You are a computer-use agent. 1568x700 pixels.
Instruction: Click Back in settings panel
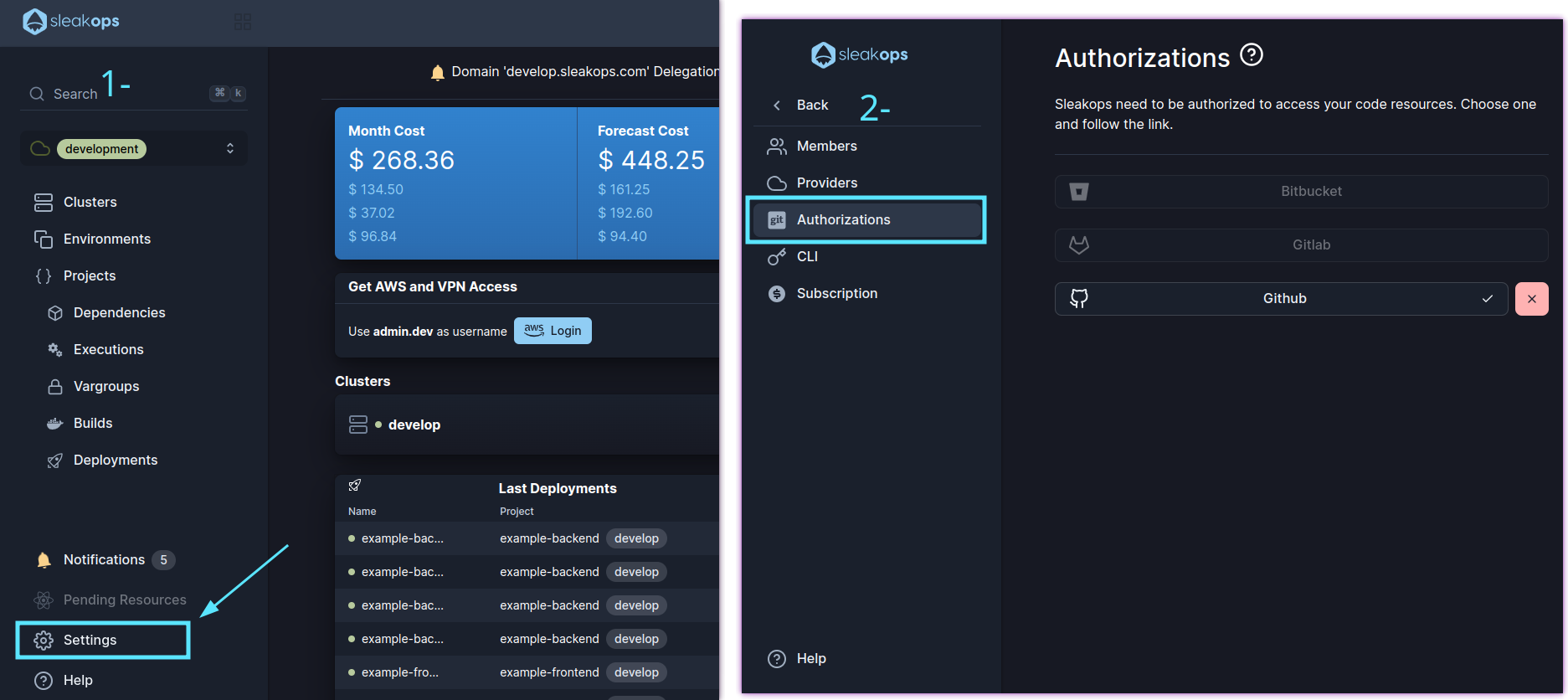(812, 105)
